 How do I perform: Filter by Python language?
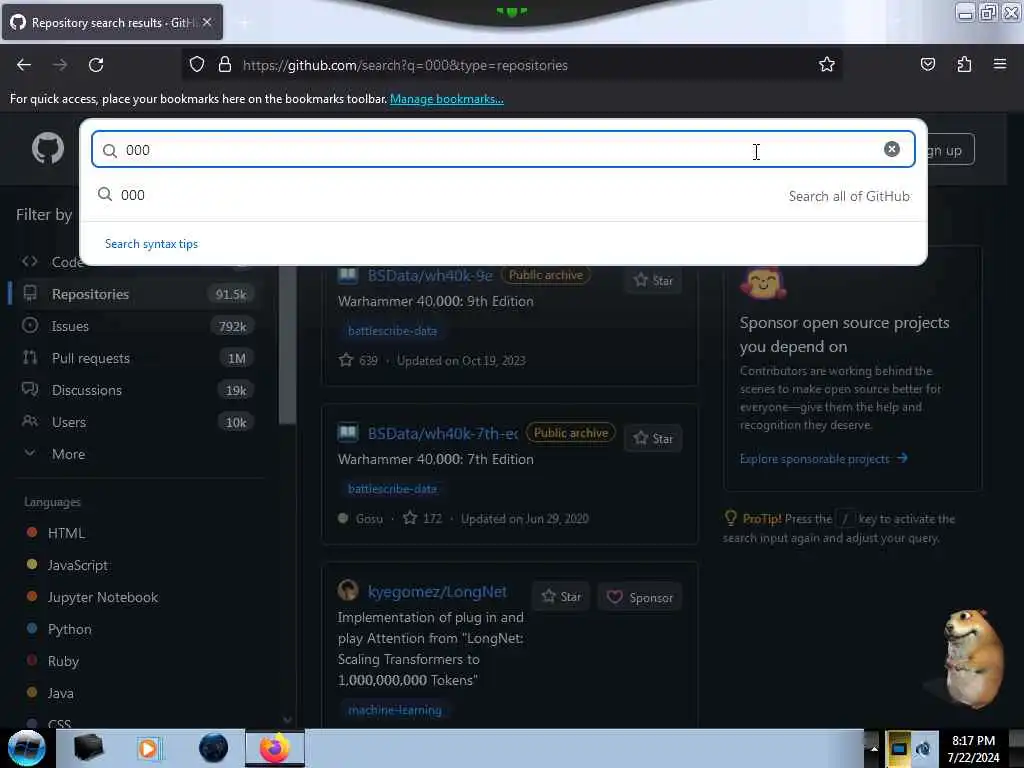[69, 629]
